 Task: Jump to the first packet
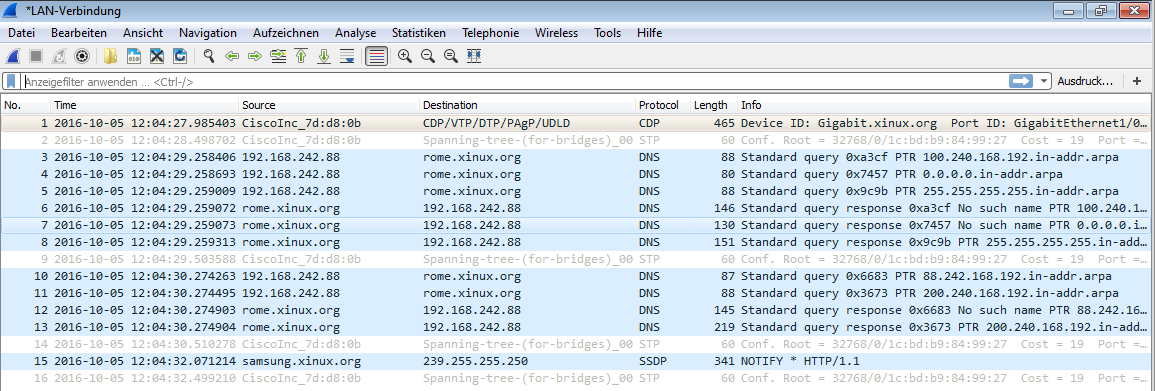(x=301, y=56)
